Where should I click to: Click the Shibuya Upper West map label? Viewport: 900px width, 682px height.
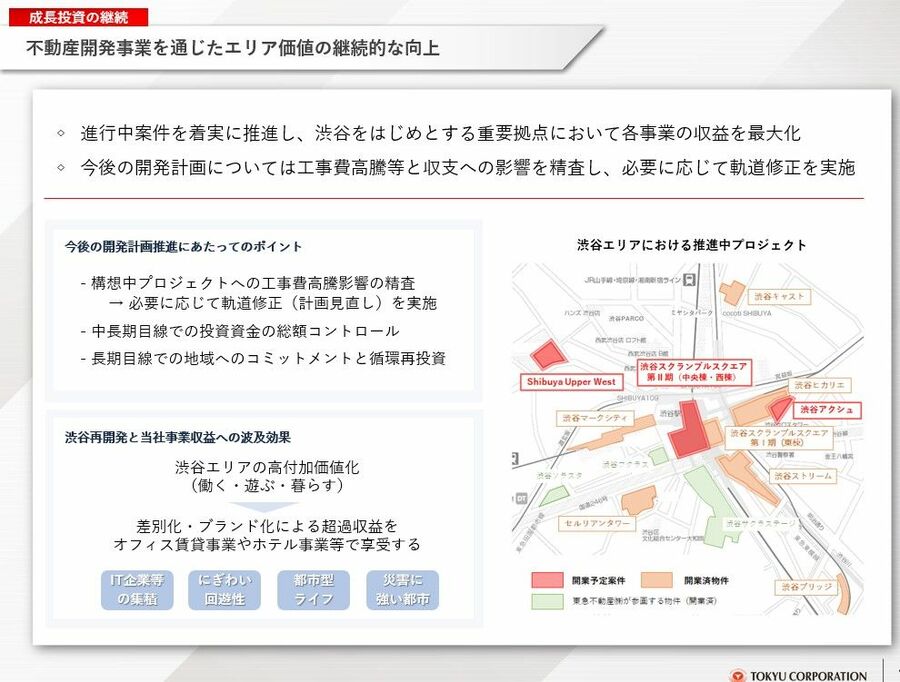[x=571, y=382]
